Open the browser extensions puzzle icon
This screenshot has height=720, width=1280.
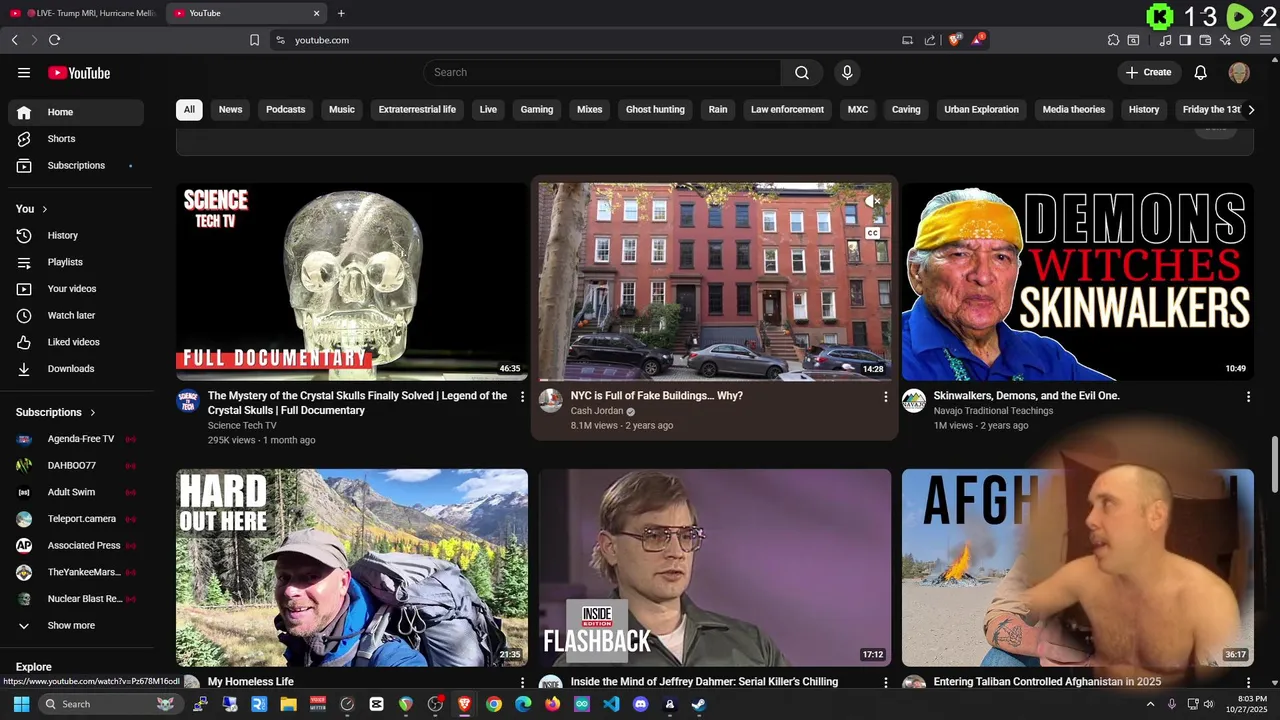pos(1113,40)
